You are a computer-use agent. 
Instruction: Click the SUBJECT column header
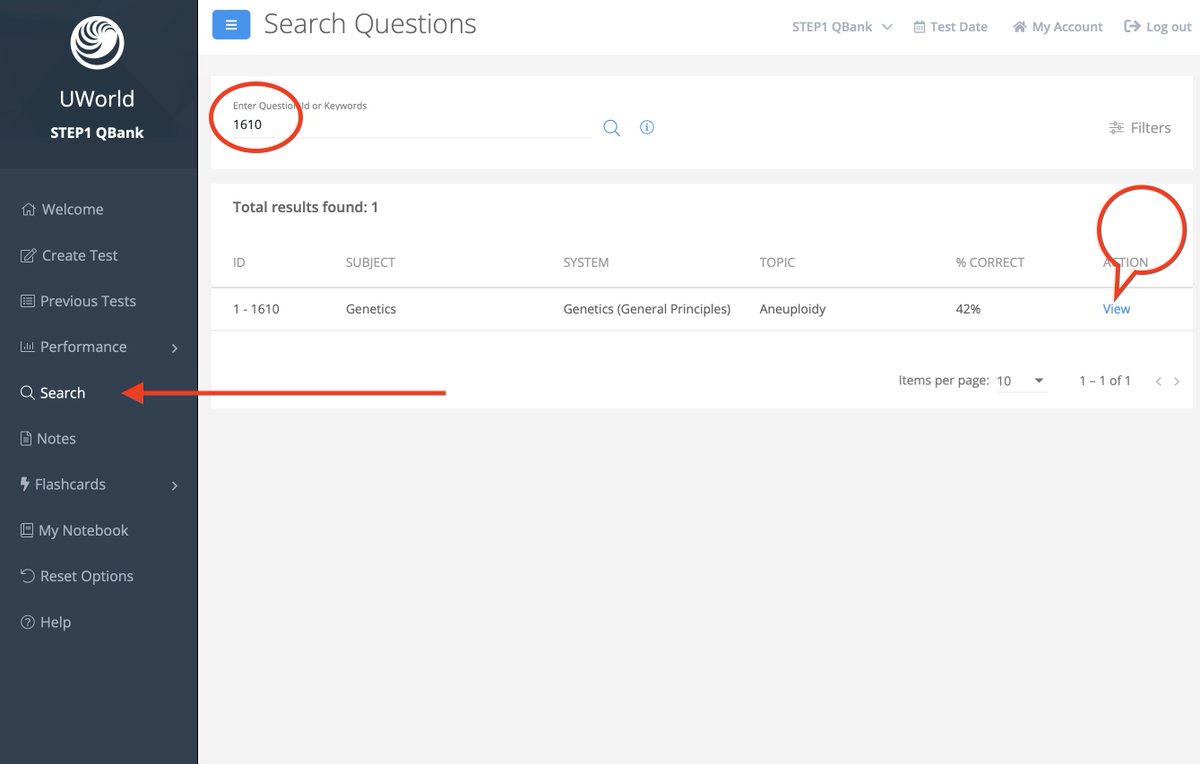click(x=370, y=262)
